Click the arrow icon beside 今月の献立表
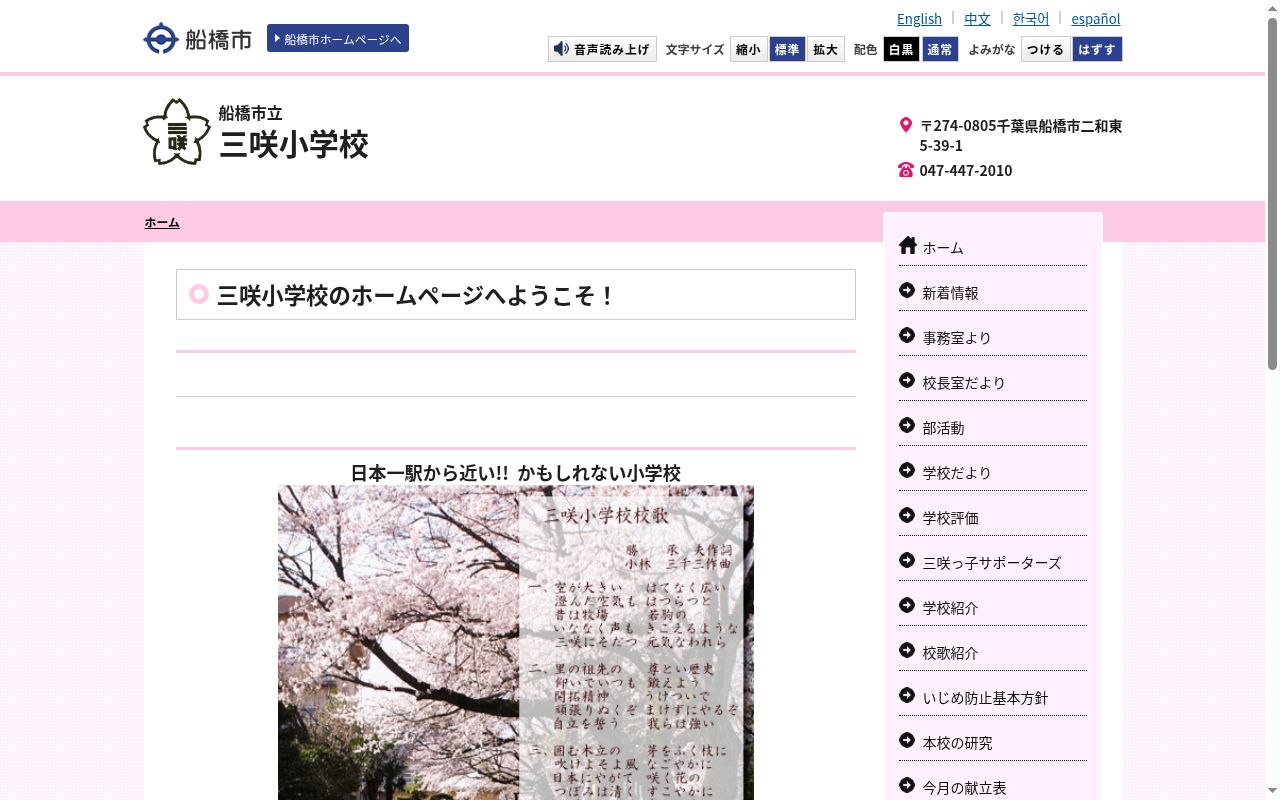Viewport: 1280px width, 800px height. pyautogui.click(x=907, y=785)
